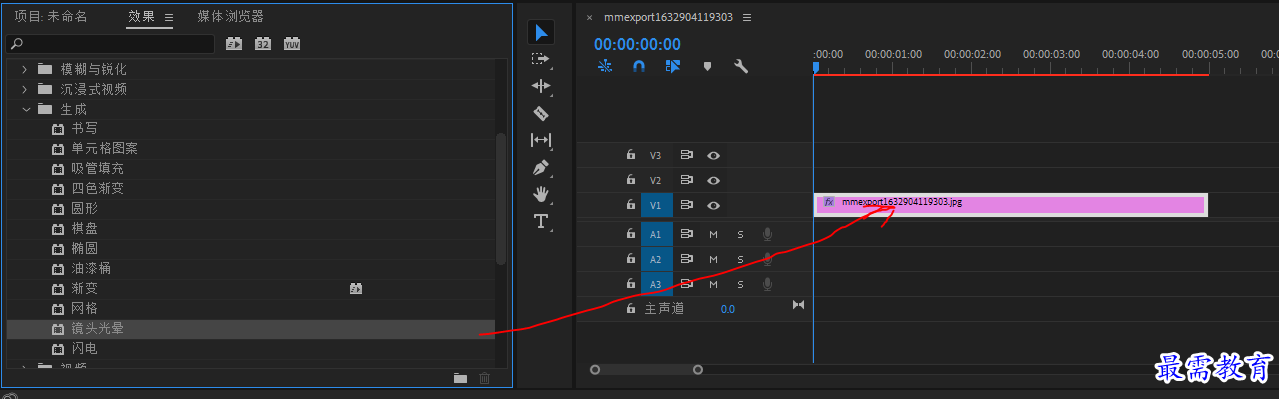1279x399 pixels.
Task: Hide V3 track output eye
Action: [714, 155]
